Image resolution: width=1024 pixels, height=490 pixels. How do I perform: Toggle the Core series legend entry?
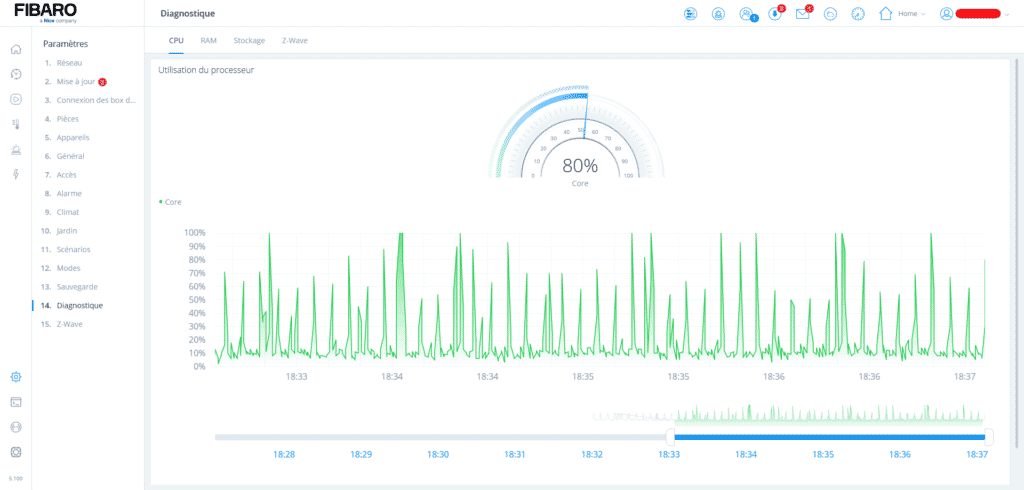[170, 202]
